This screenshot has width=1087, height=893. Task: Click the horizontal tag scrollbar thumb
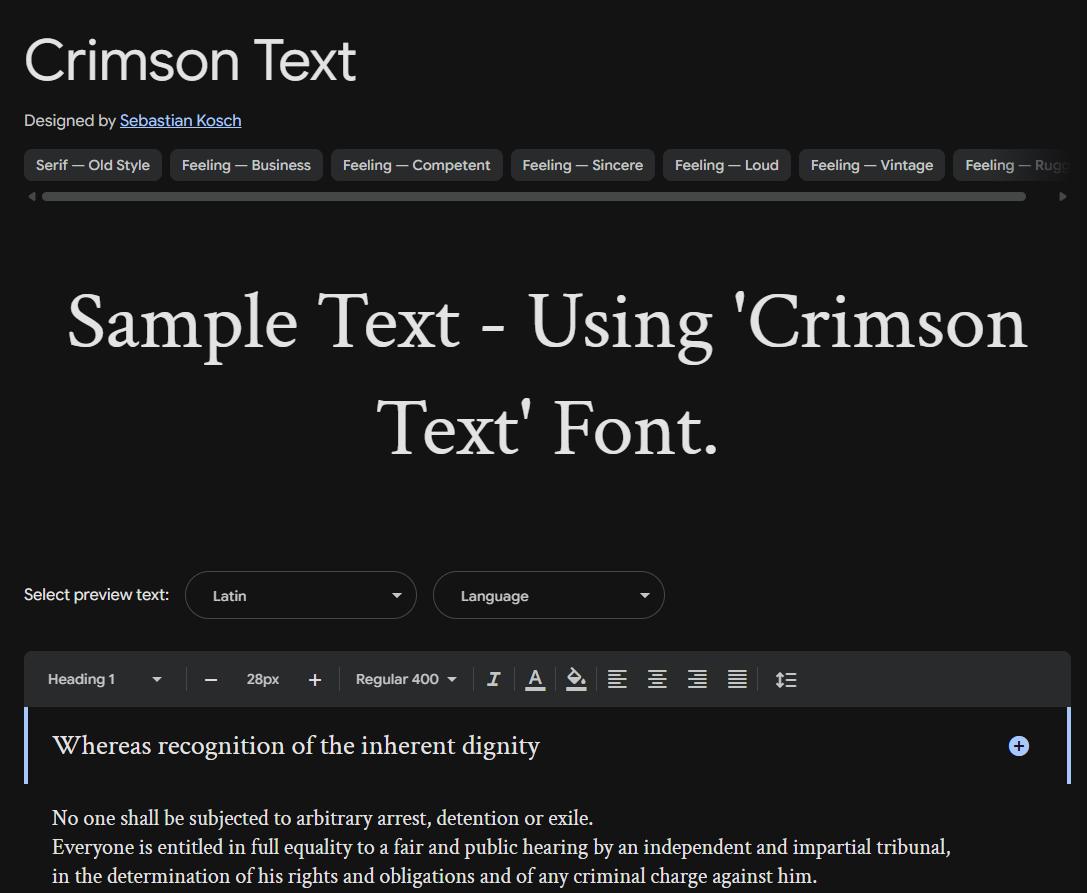point(534,197)
